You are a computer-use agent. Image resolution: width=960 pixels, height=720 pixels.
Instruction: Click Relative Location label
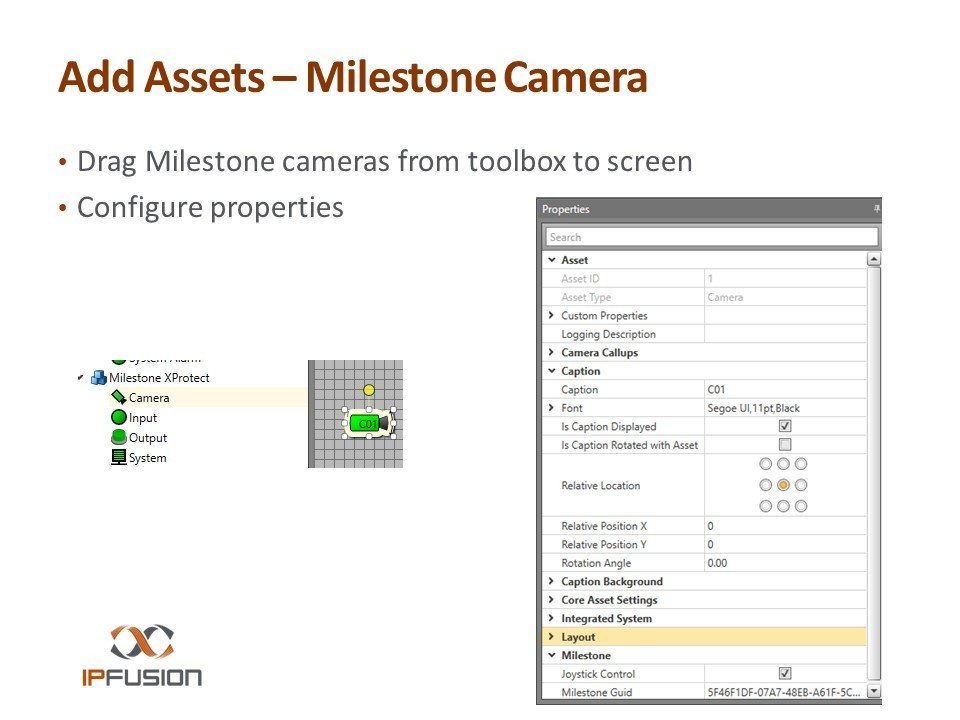(601, 486)
